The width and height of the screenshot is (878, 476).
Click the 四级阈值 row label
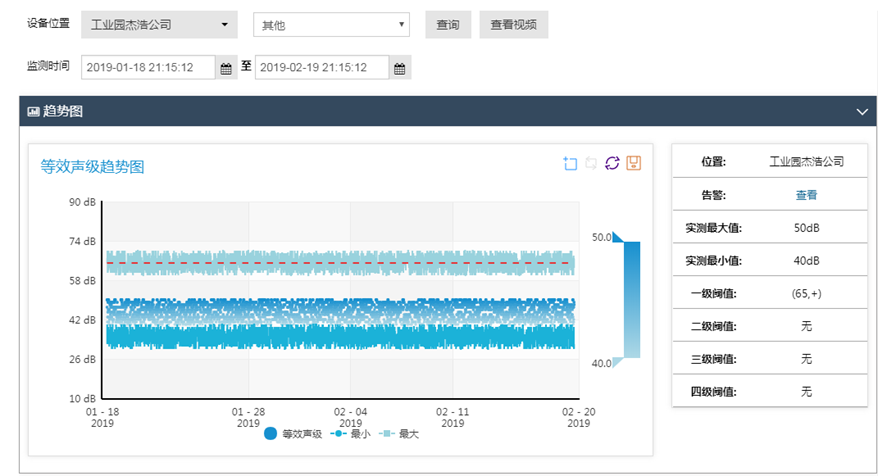point(713,391)
